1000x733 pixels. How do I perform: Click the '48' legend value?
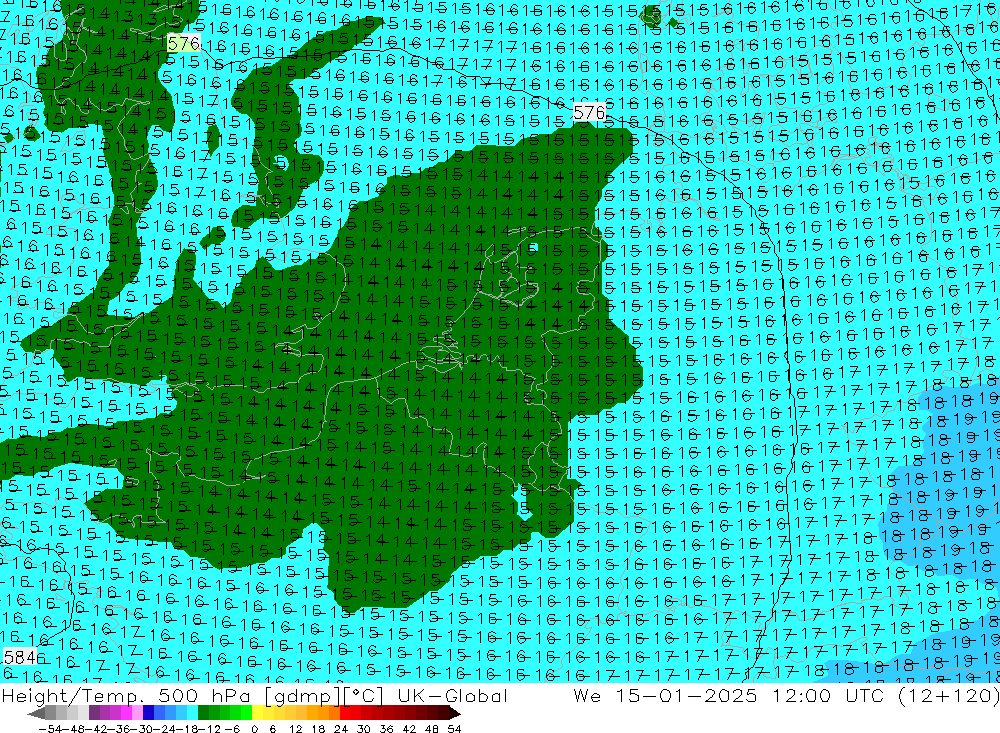pos(432,729)
